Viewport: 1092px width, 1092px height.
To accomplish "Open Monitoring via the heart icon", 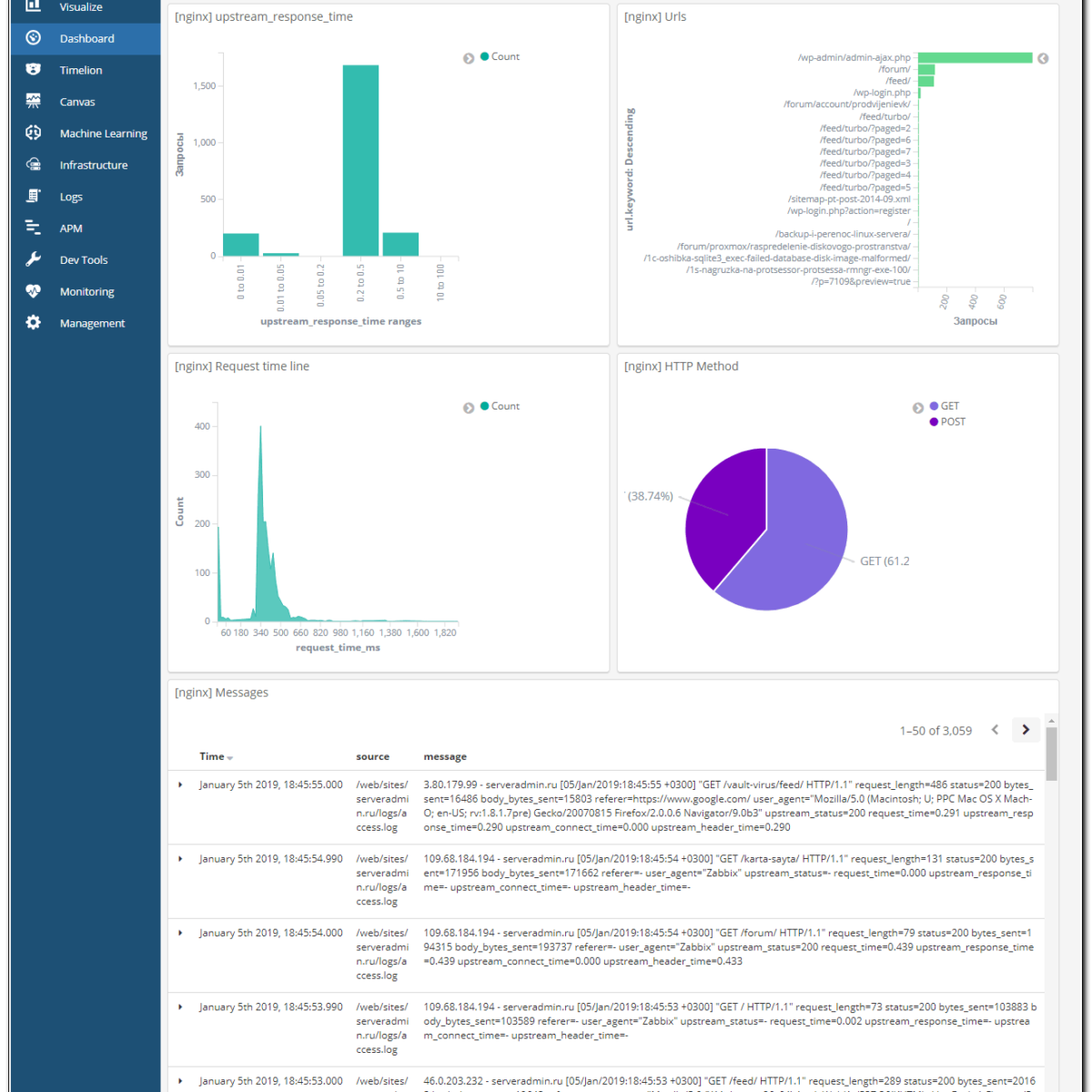I will pyautogui.click(x=34, y=291).
